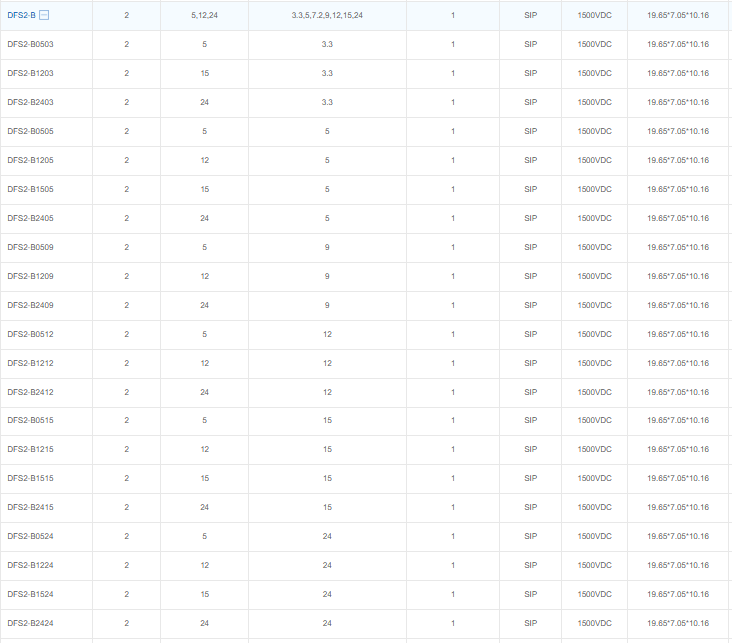Screen dimensions: 732x643
Task: Click output voltage 5 in DFS2-B1505 row
Action: point(327,189)
